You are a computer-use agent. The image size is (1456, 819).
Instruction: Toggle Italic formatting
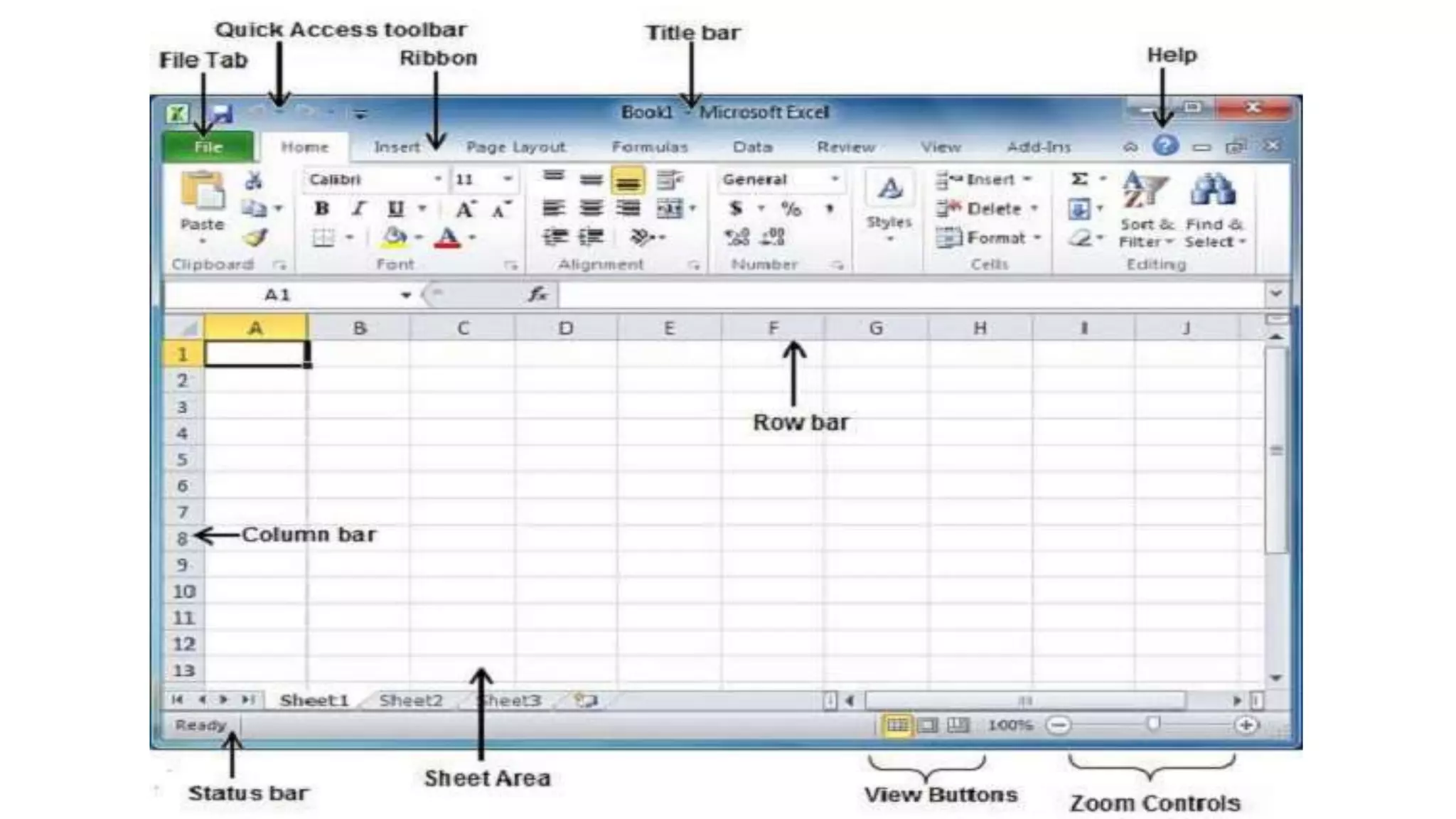[x=358, y=208]
